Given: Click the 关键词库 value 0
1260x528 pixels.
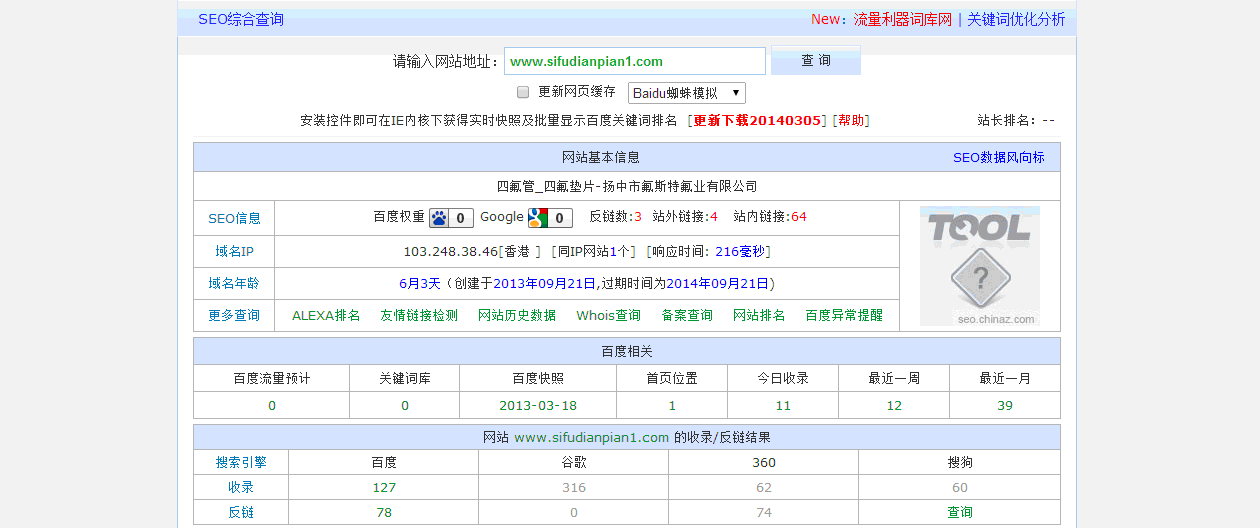Looking at the screenshot, I should coord(405,406).
